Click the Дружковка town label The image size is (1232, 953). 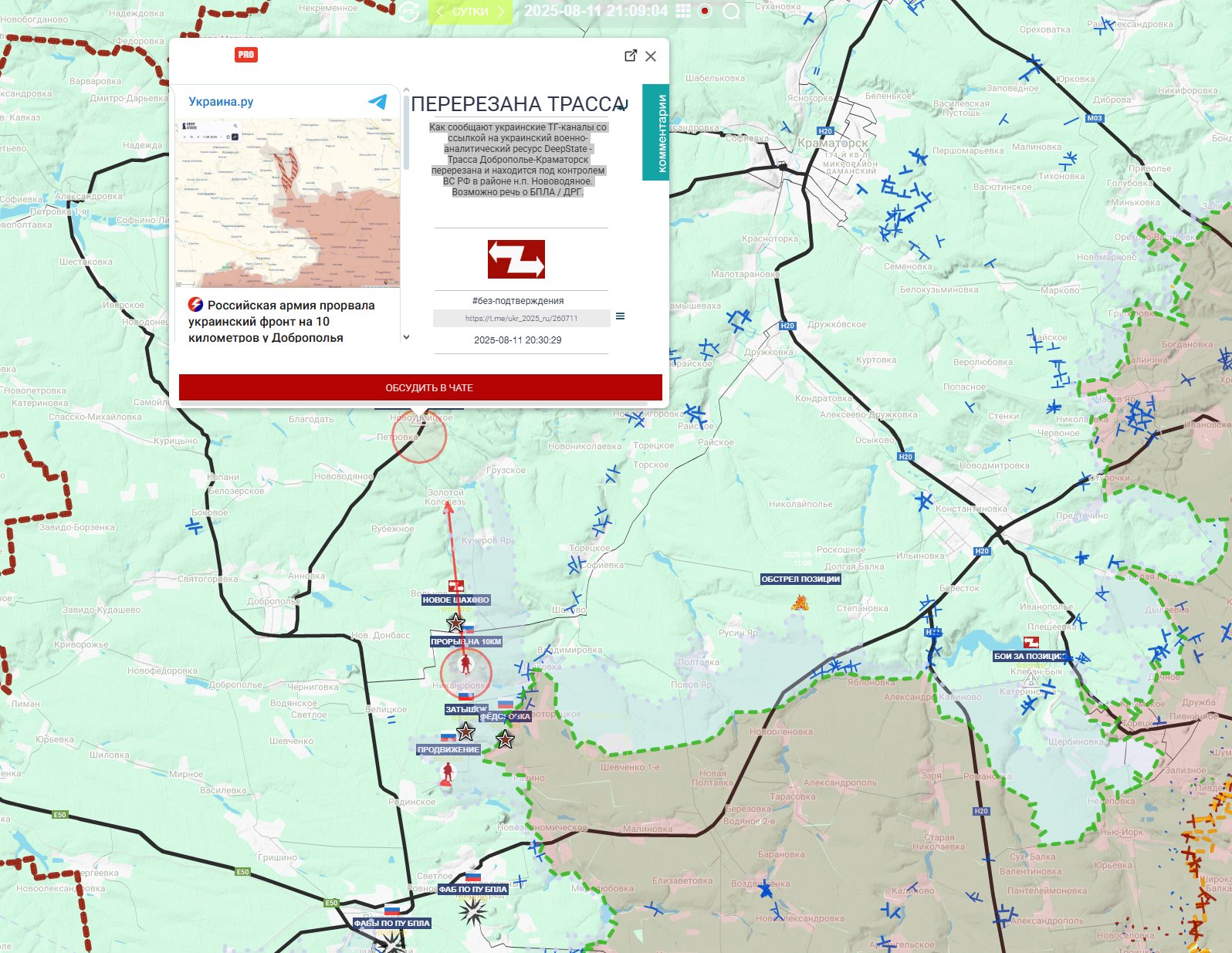pos(768,352)
